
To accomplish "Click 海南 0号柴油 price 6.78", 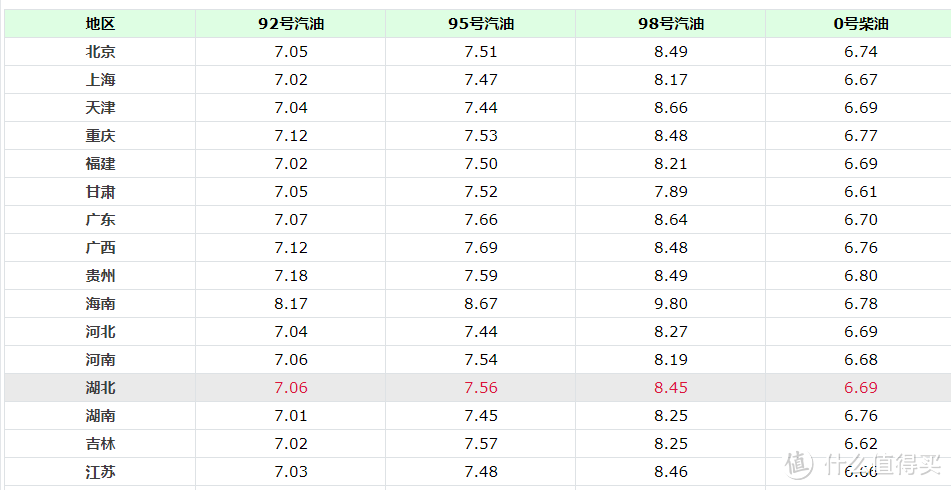I will [x=861, y=303].
